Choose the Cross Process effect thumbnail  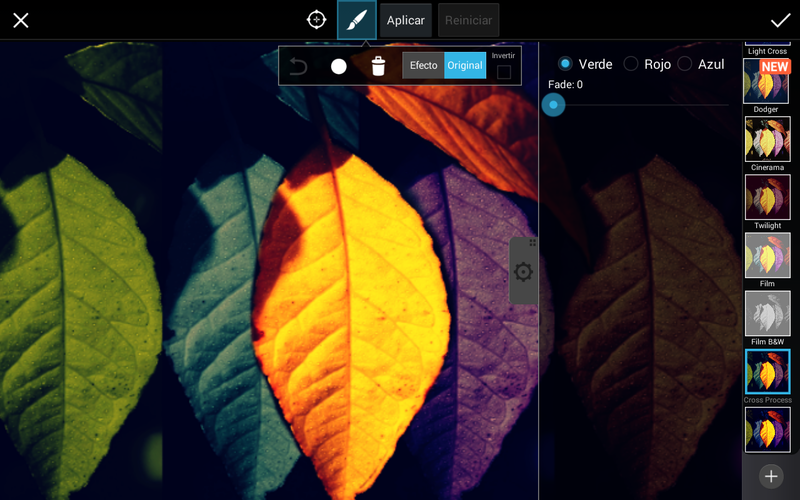coord(767,372)
